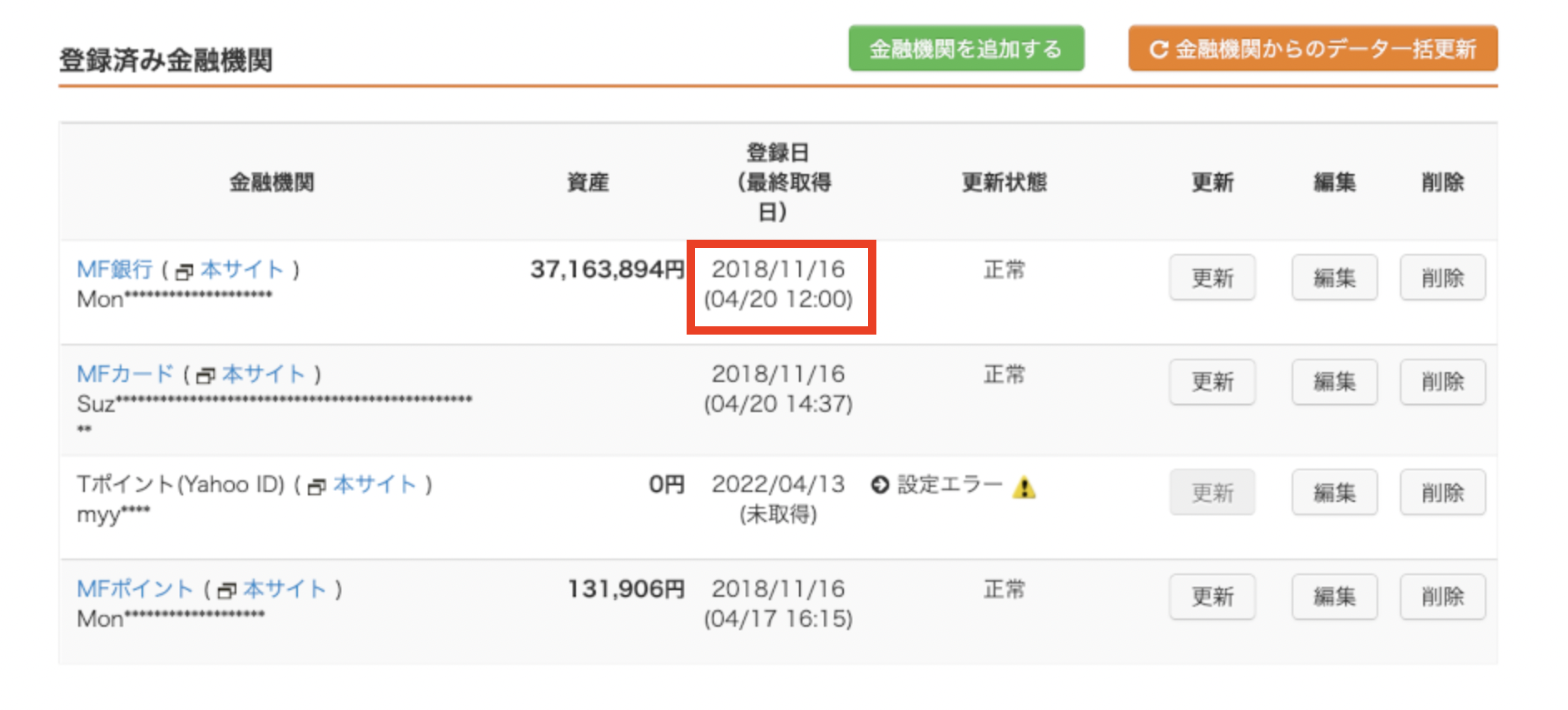
Task: Delete the Tポイント row with 削除
Action: 1442,493
